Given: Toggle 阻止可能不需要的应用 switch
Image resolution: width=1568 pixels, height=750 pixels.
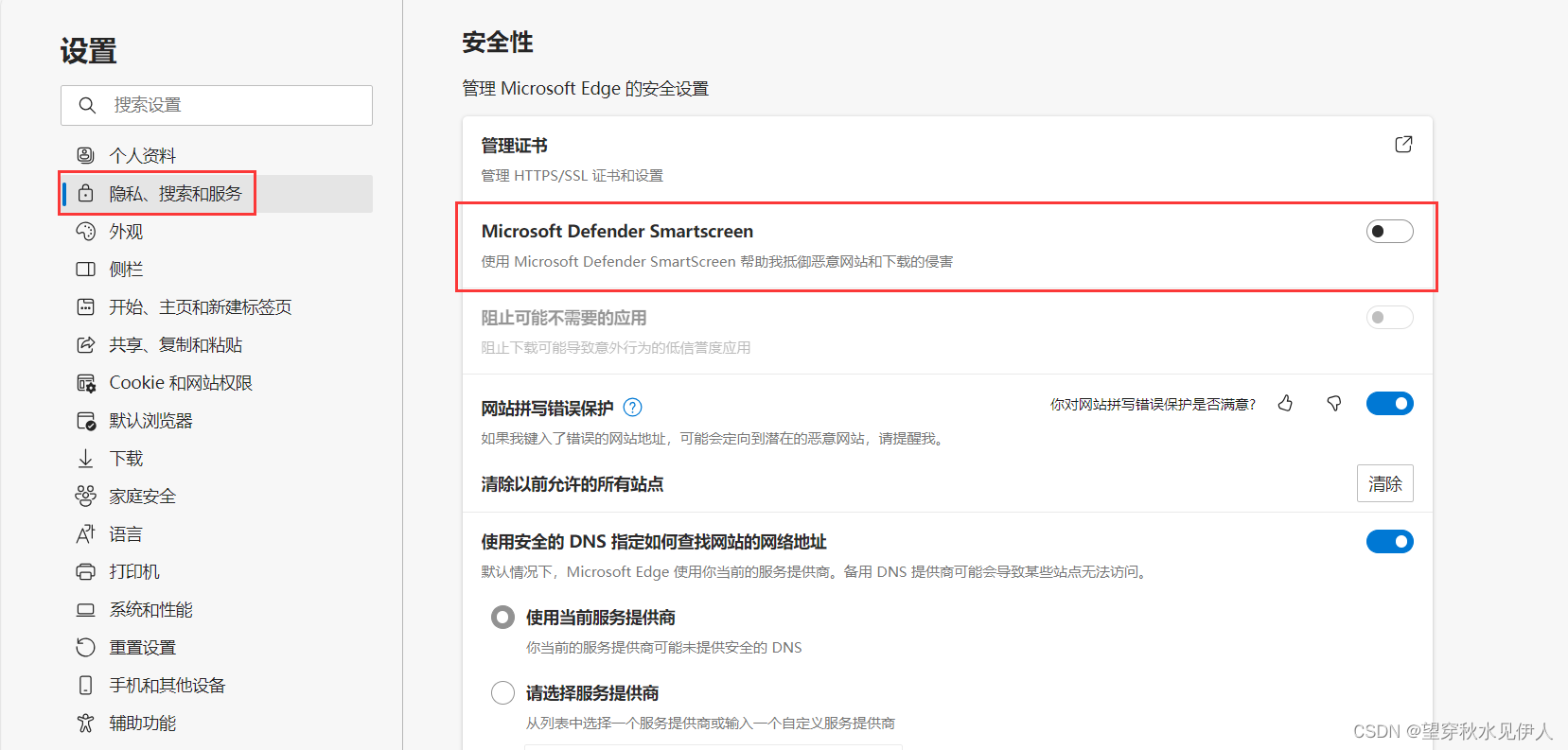Looking at the screenshot, I should click(1389, 318).
